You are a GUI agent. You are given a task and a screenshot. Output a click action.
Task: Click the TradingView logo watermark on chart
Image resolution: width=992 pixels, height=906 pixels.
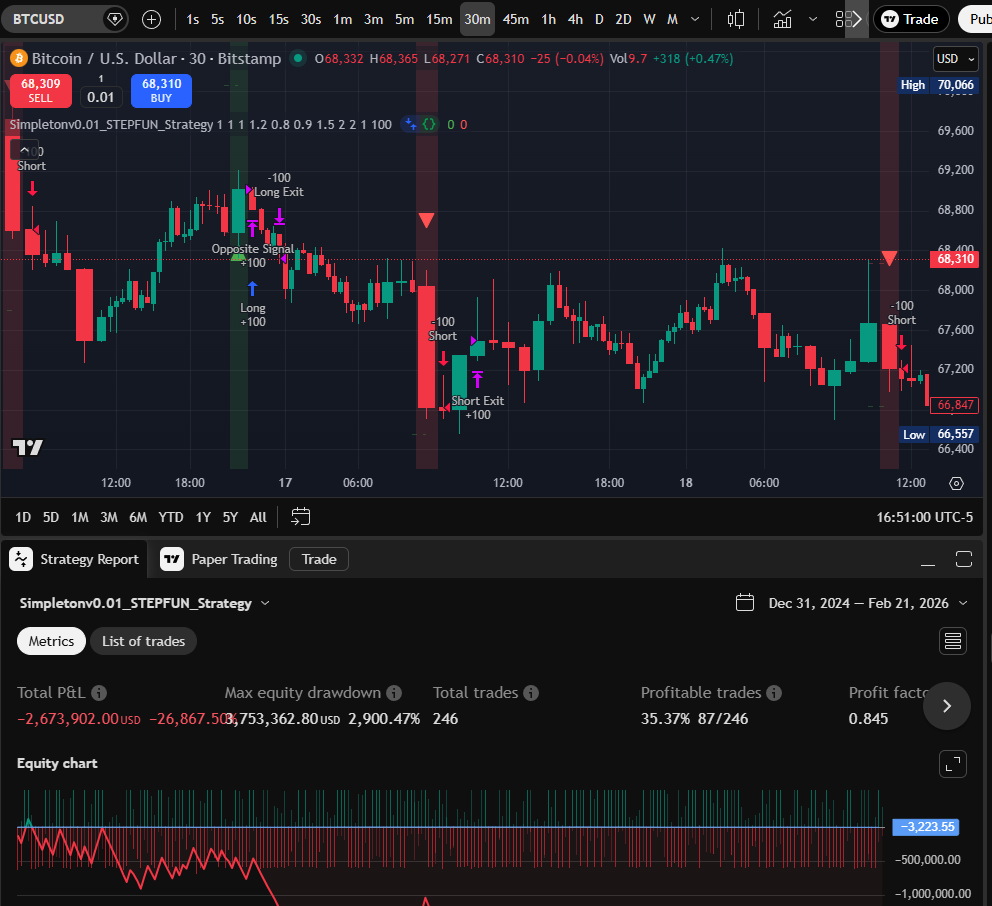click(27, 447)
